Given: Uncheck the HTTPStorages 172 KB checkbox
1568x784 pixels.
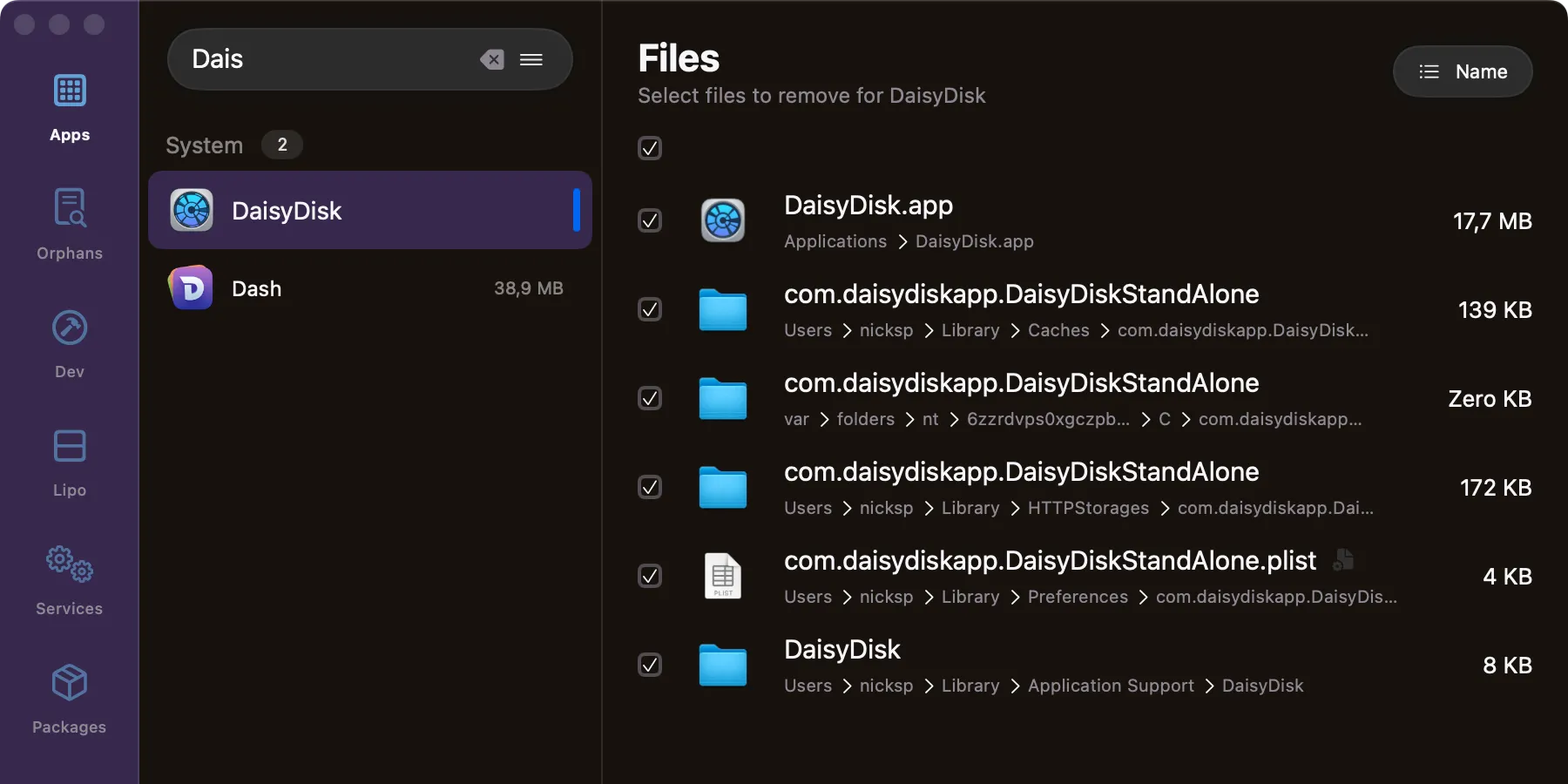Looking at the screenshot, I should (x=650, y=487).
